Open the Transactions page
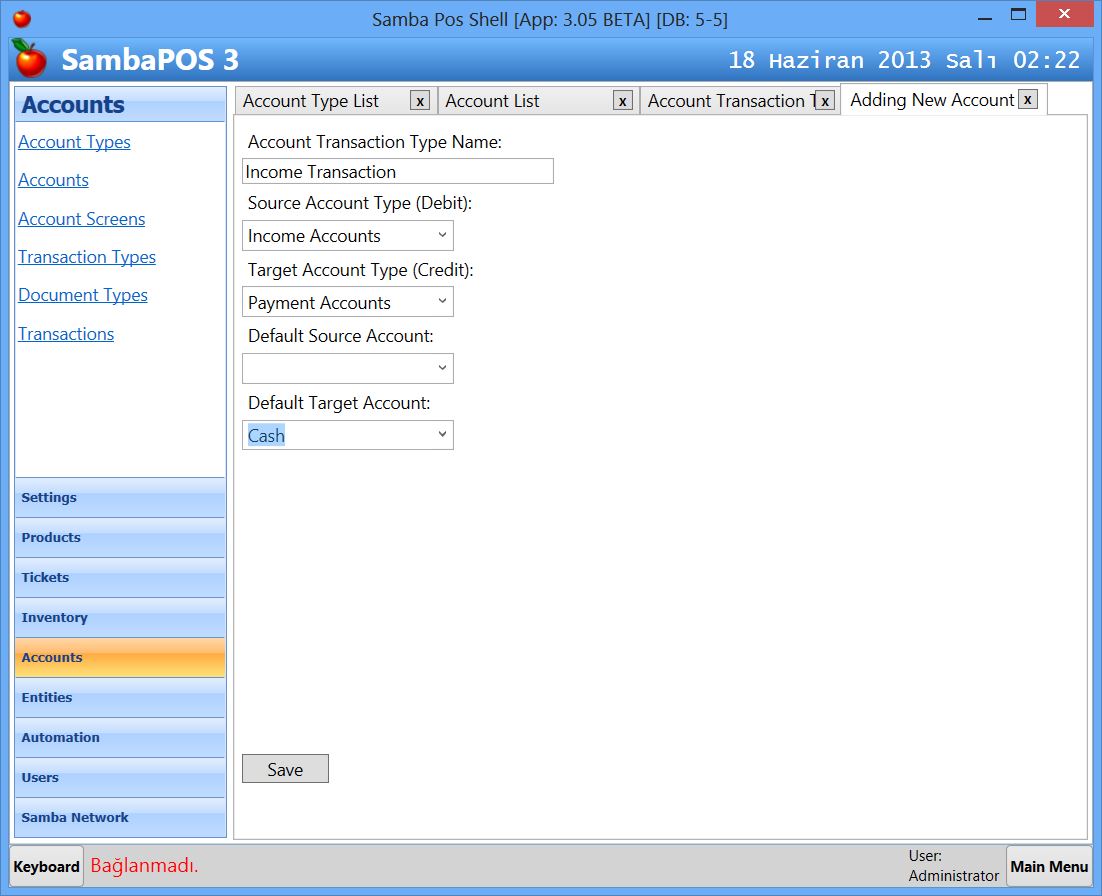 pos(66,333)
